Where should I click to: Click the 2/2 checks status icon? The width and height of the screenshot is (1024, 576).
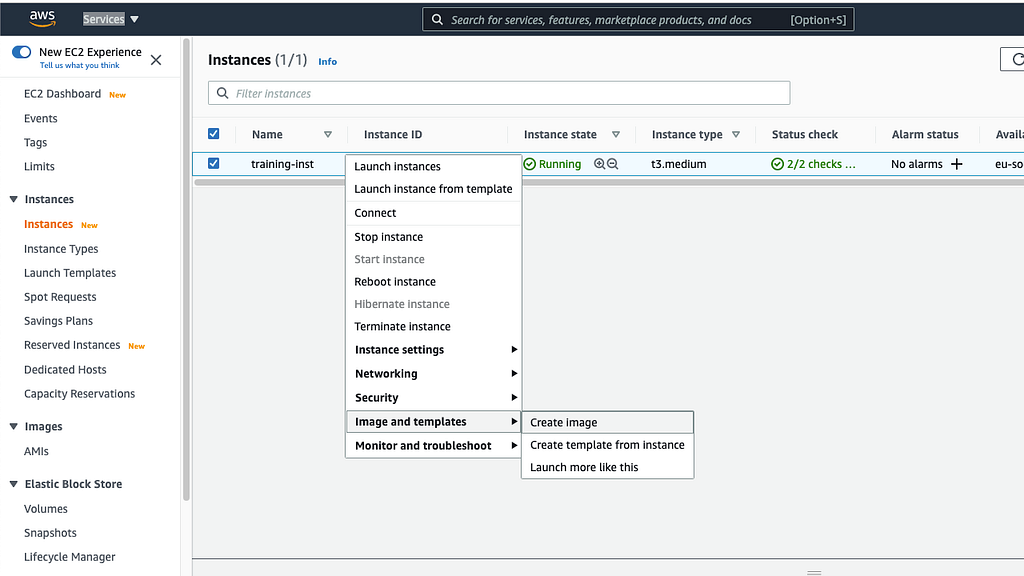point(777,164)
